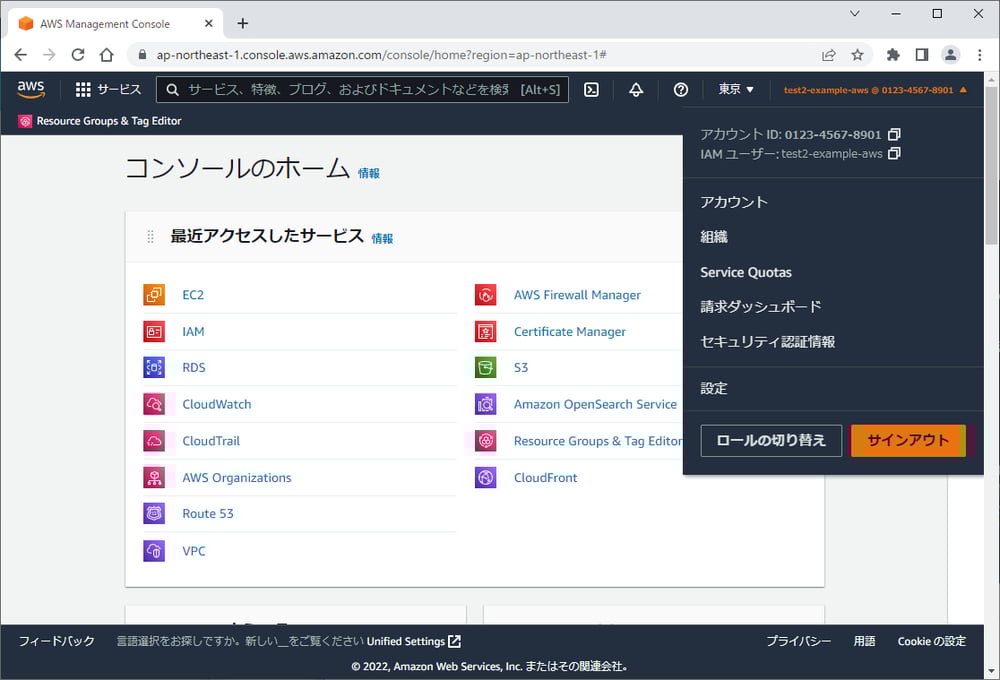The height and width of the screenshot is (680, 1000).
Task: Open the CloudFront service icon
Action: (485, 477)
